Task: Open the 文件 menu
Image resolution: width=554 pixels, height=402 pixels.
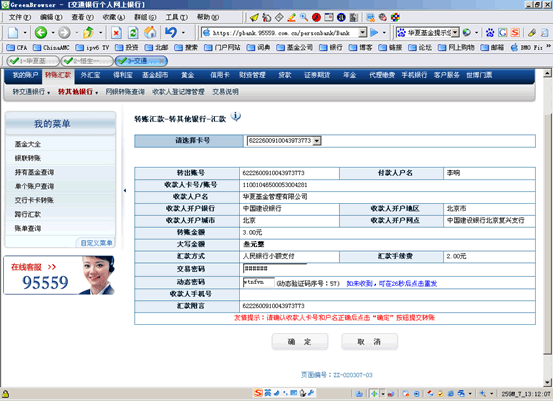Action: coord(20,17)
